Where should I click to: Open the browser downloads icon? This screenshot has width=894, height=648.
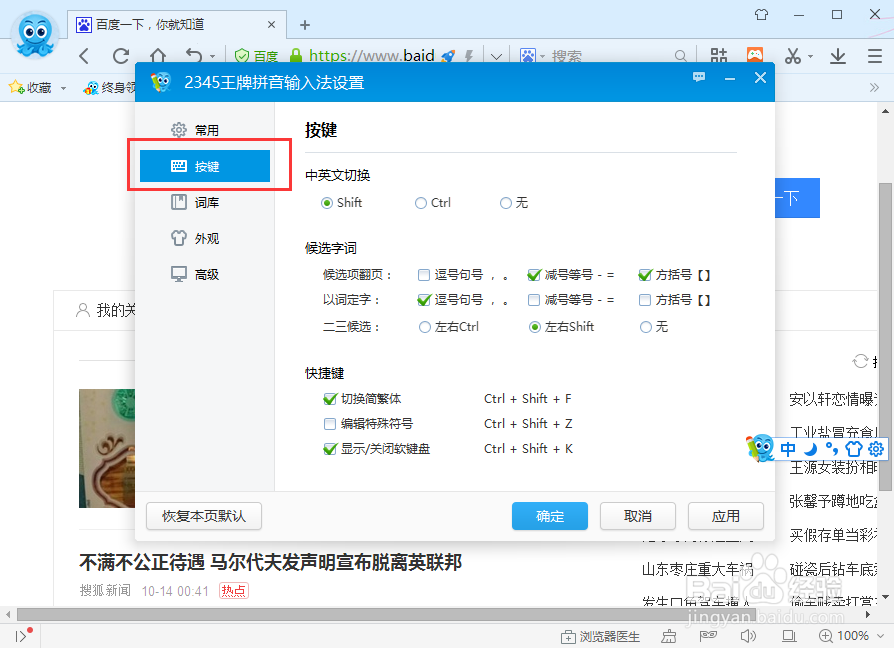click(x=838, y=56)
